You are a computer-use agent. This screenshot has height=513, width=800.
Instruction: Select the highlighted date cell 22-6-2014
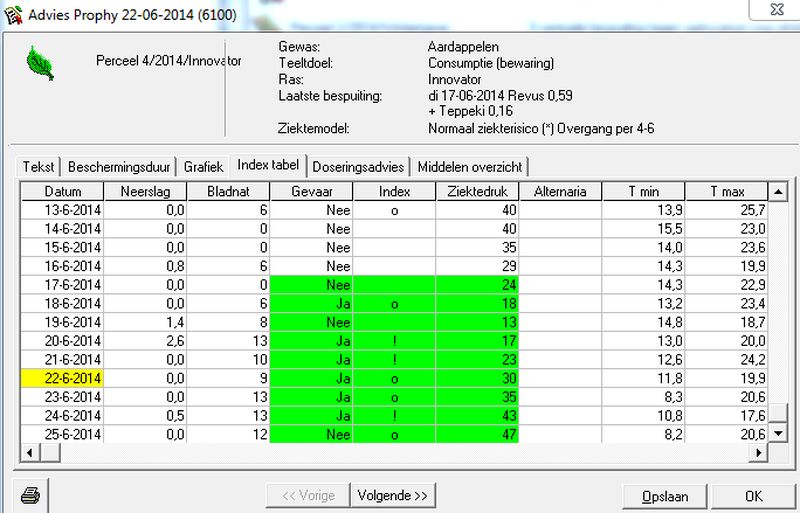point(62,378)
